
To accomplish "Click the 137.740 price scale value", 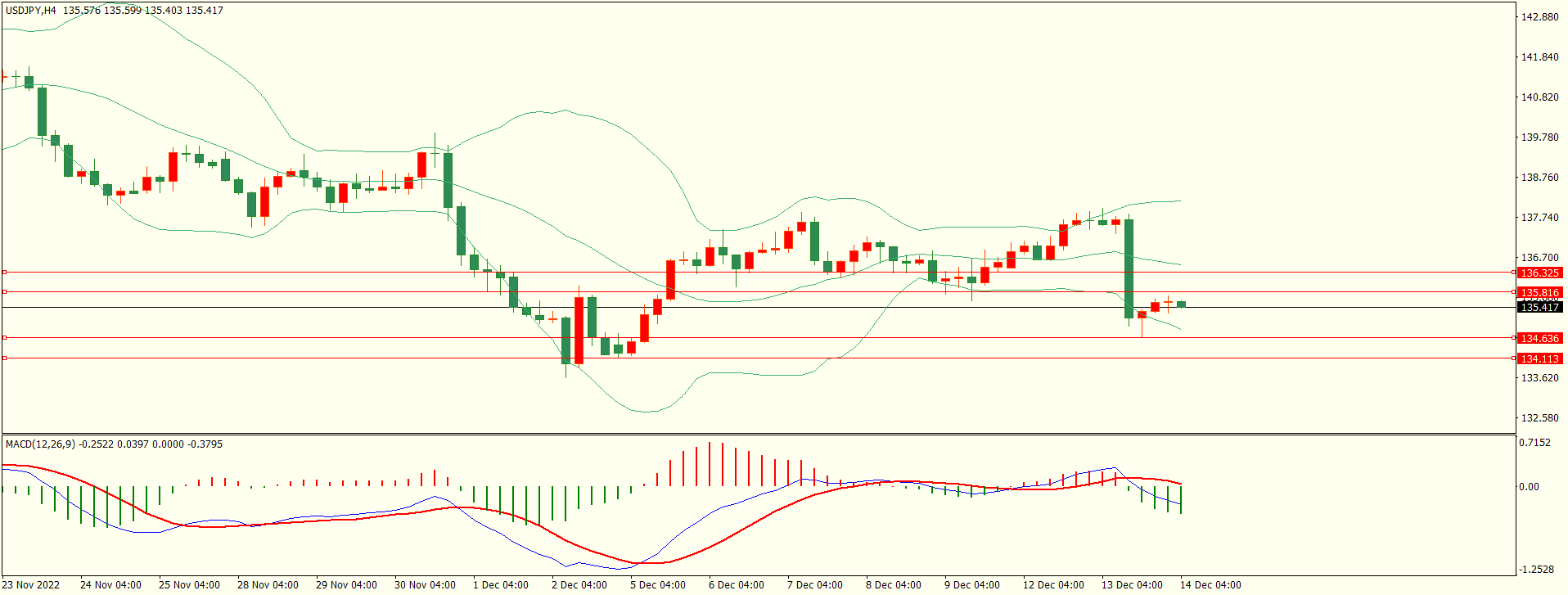I will pos(1539,218).
